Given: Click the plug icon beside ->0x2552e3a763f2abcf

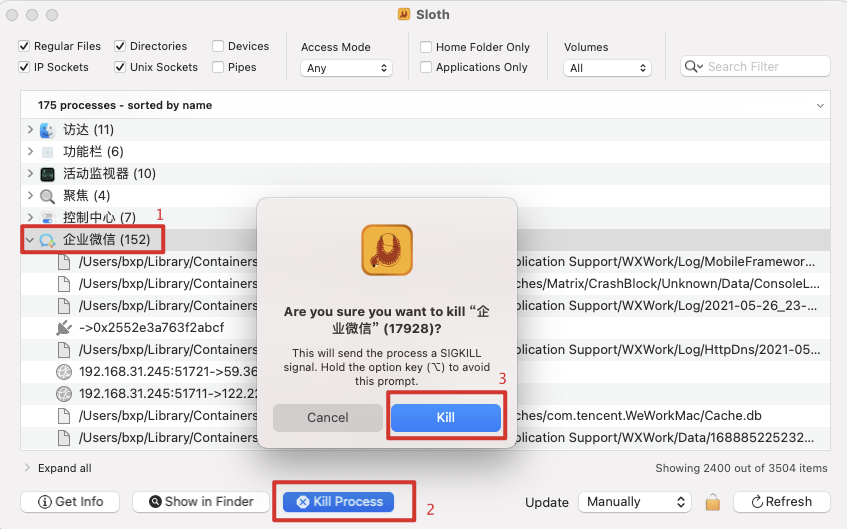Looking at the screenshot, I should point(64,327).
